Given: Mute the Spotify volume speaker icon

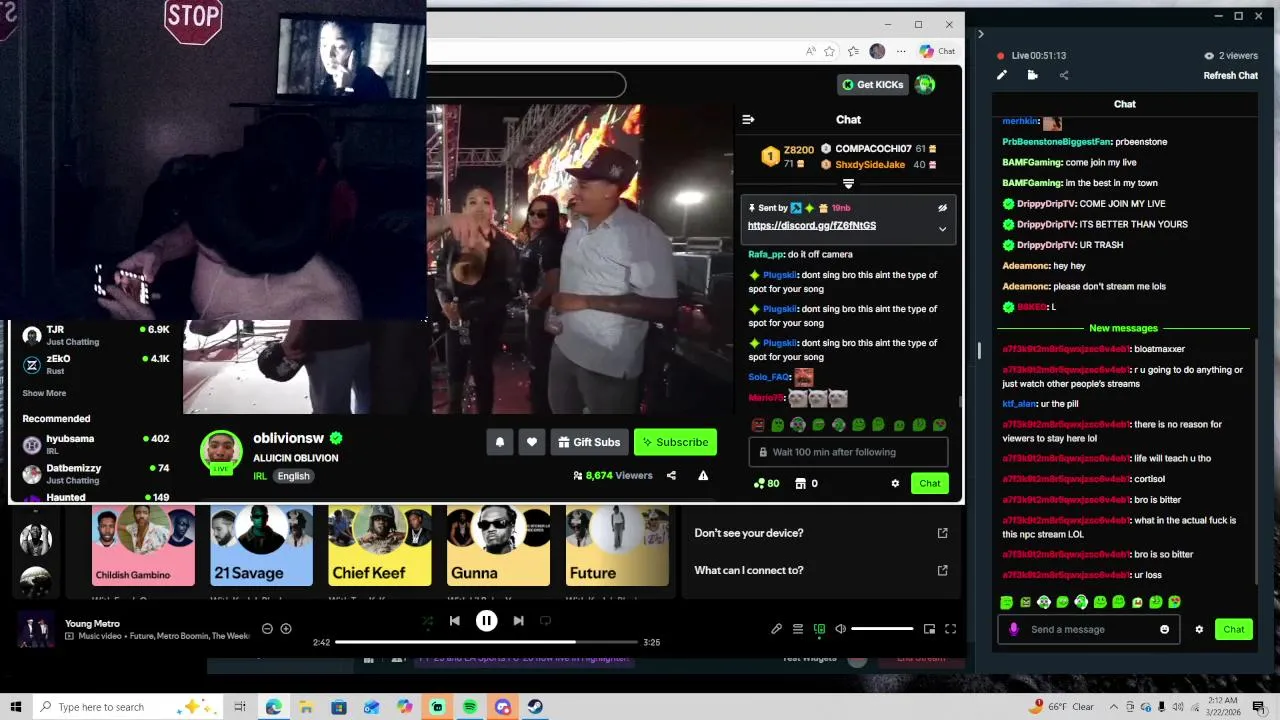Looking at the screenshot, I should point(840,629).
